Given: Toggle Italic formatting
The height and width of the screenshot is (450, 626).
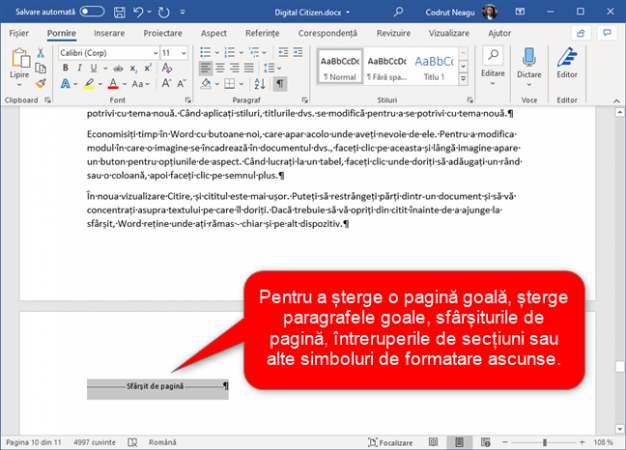Looking at the screenshot, I should (79, 68).
